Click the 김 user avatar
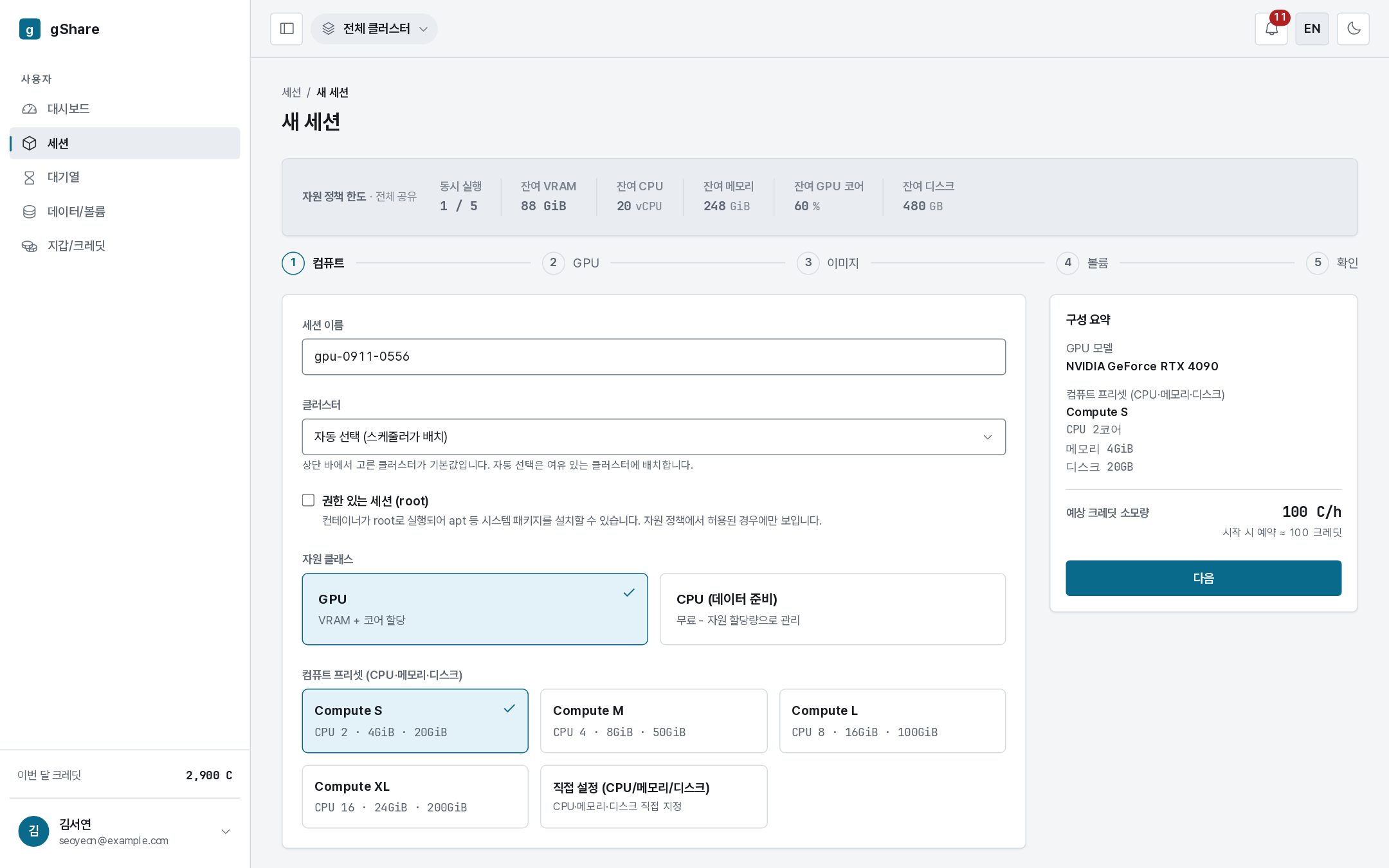 34,831
